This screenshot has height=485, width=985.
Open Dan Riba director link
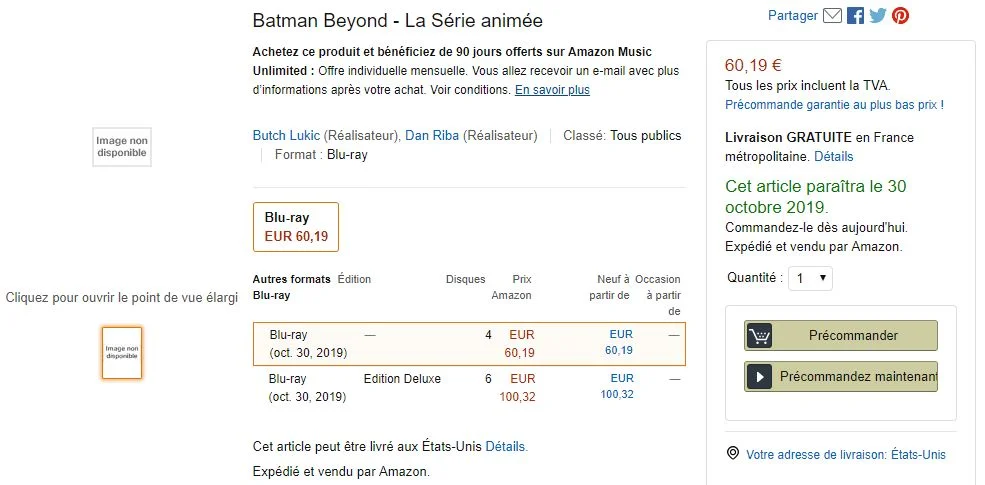pyautogui.click(x=431, y=136)
